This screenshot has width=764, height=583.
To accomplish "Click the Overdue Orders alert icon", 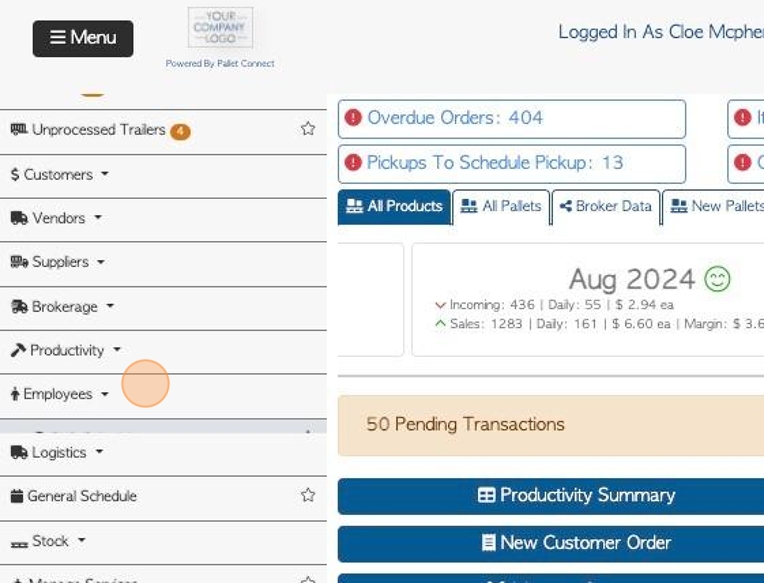I will 353,118.
